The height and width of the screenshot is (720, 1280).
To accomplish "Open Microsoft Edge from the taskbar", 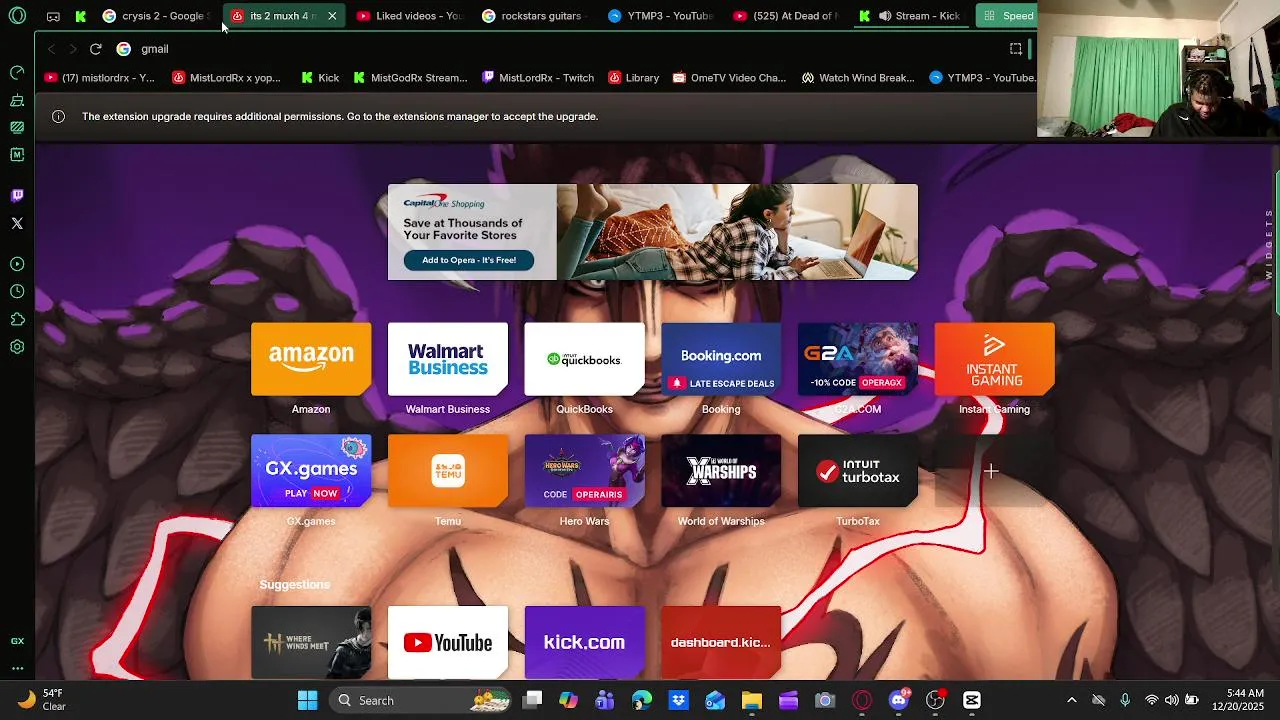I will tap(641, 700).
